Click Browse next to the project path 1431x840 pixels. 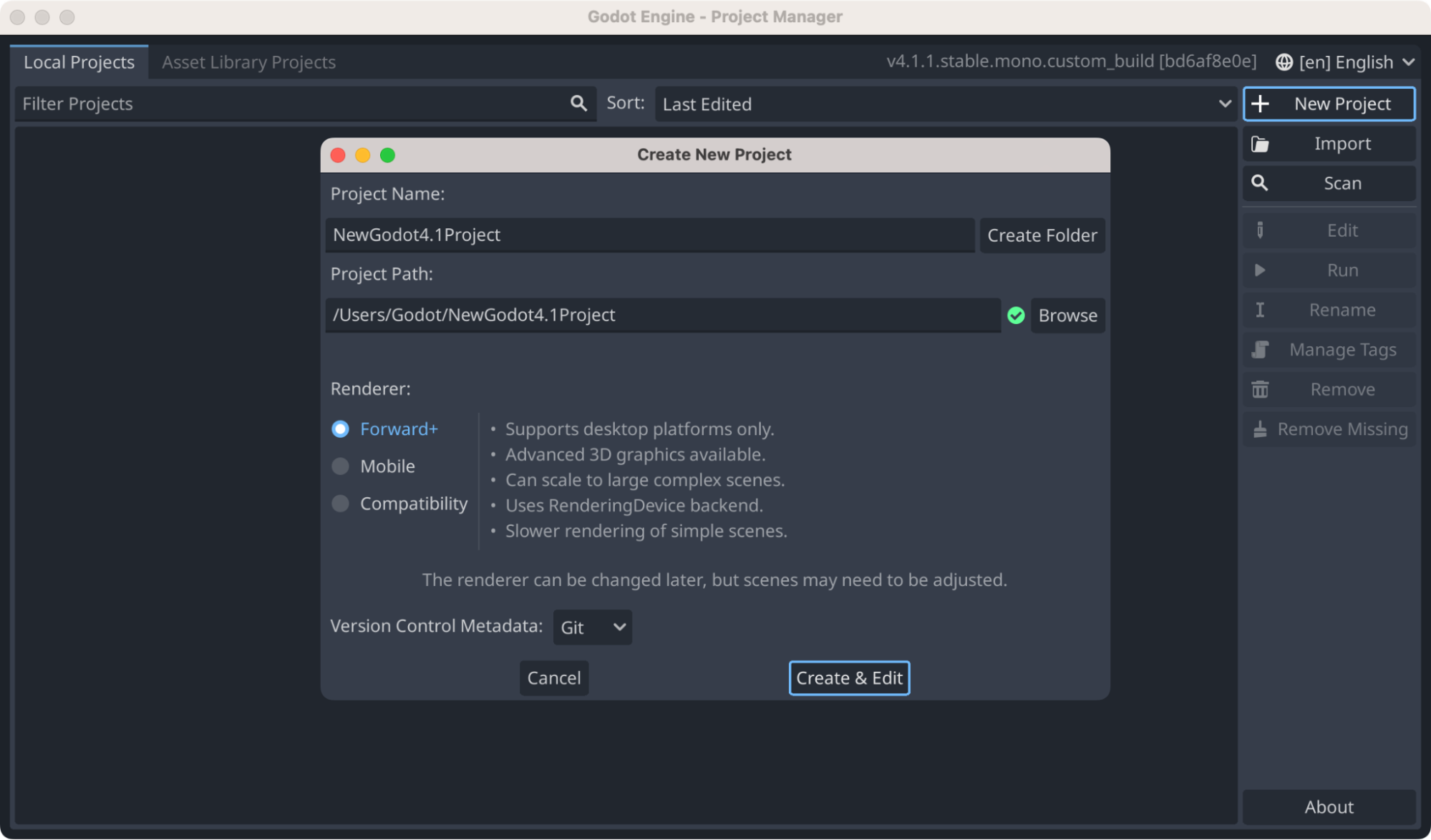pos(1067,316)
